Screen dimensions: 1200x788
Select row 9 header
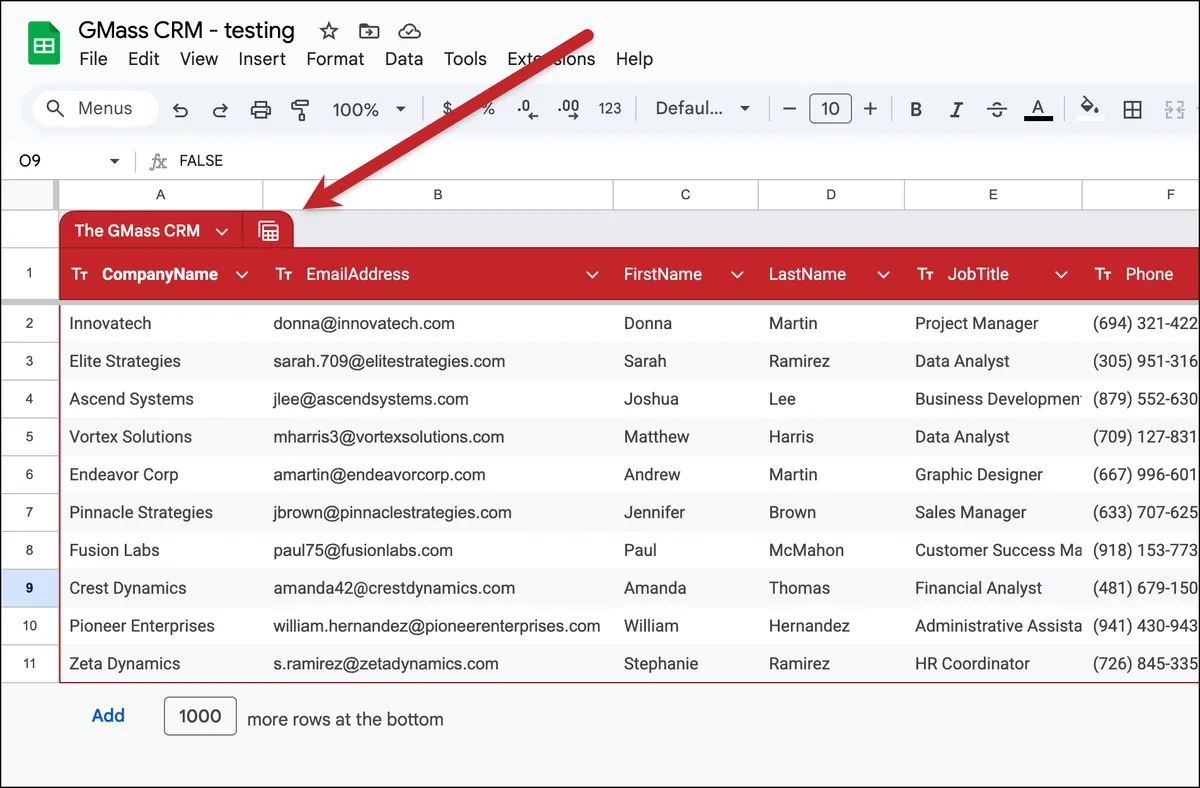click(x=29, y=588)
